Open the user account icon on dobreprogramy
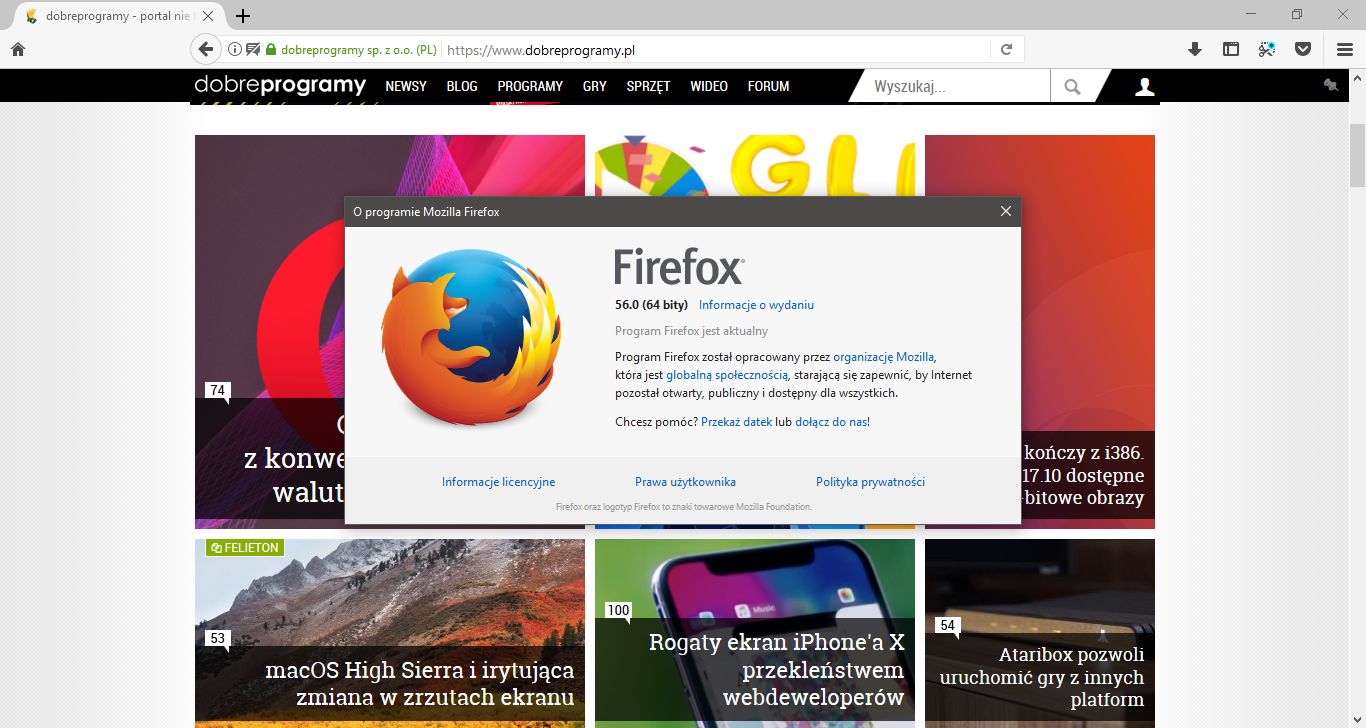The height and width of the screenshot is (728, 1366). (1145, 87)
